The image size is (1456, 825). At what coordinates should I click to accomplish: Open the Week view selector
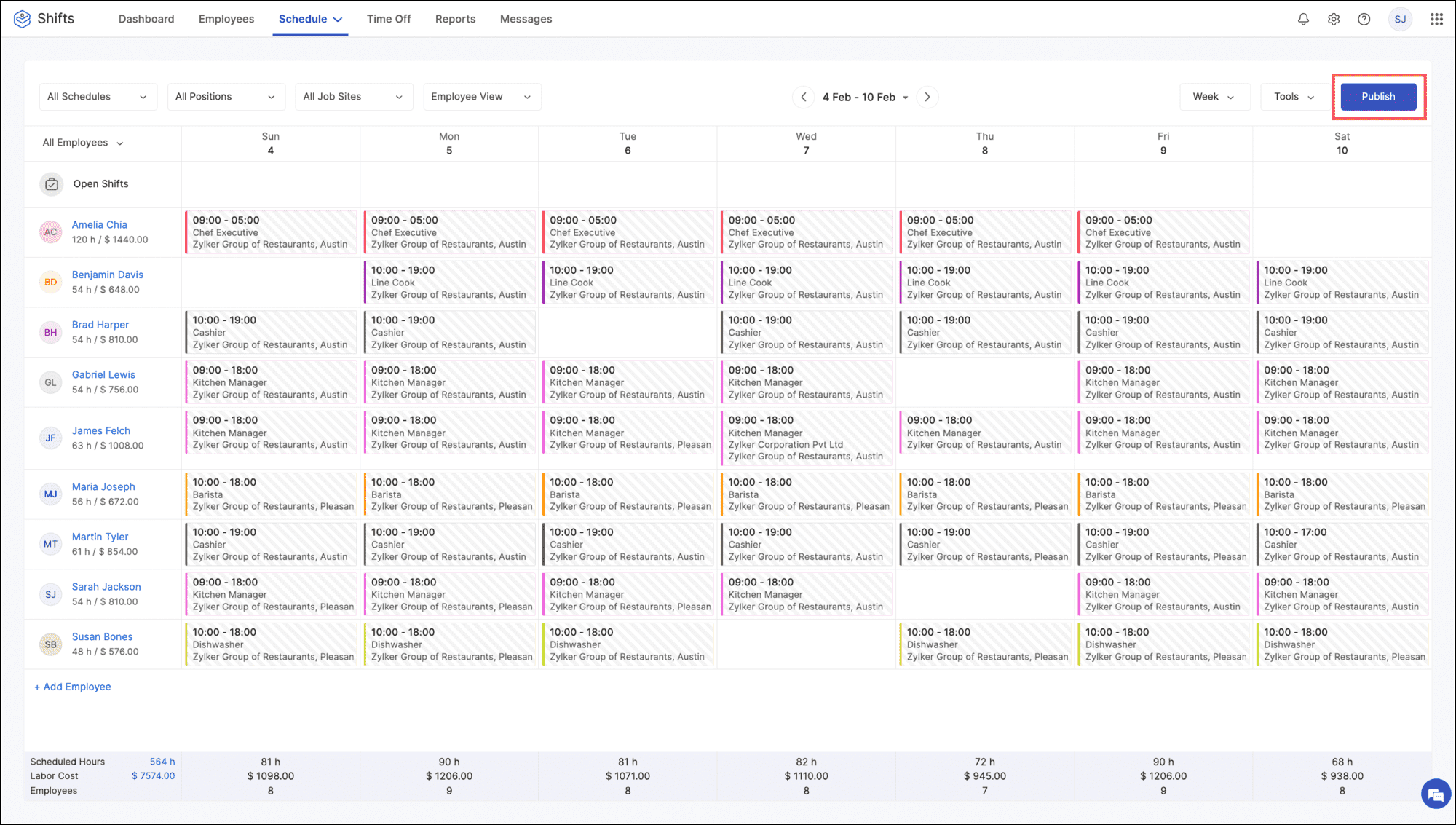(x=1214, y=97)
